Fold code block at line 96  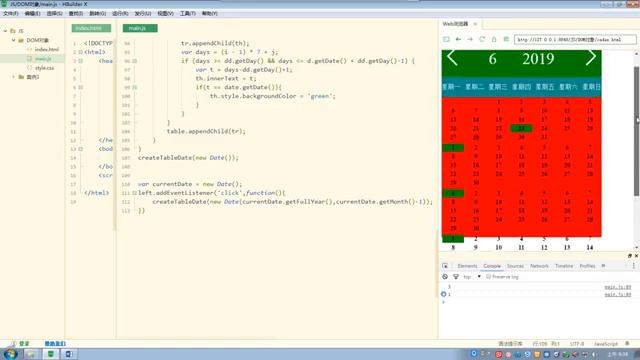135,61
